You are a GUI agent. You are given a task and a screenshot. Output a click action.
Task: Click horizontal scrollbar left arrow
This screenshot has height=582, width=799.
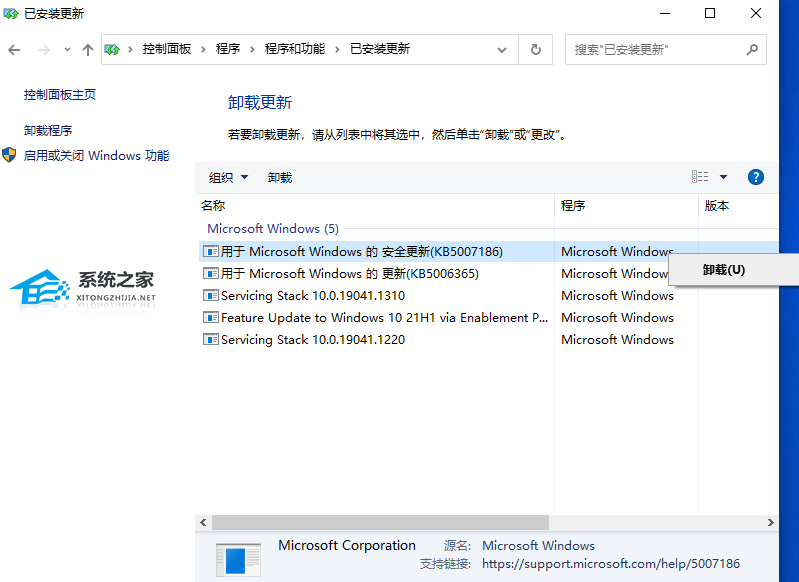click(x=203, y=522)
